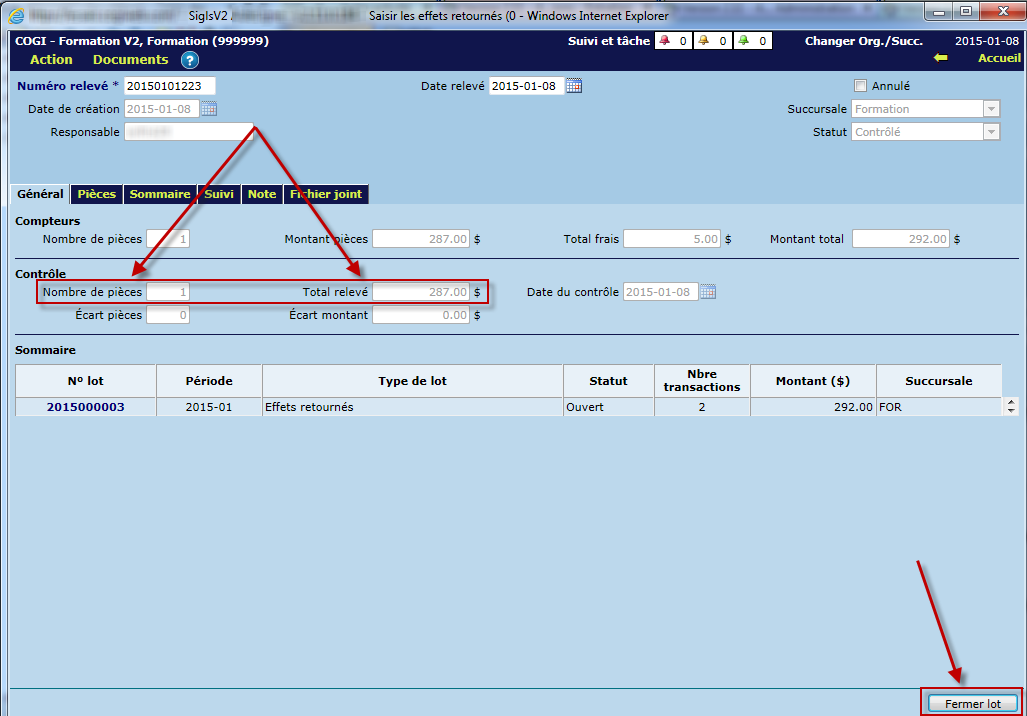Viewport: 1027px width, 716px height.
Task: Open the Action menu
Action: pyautogui.click(x=51, y=60)
